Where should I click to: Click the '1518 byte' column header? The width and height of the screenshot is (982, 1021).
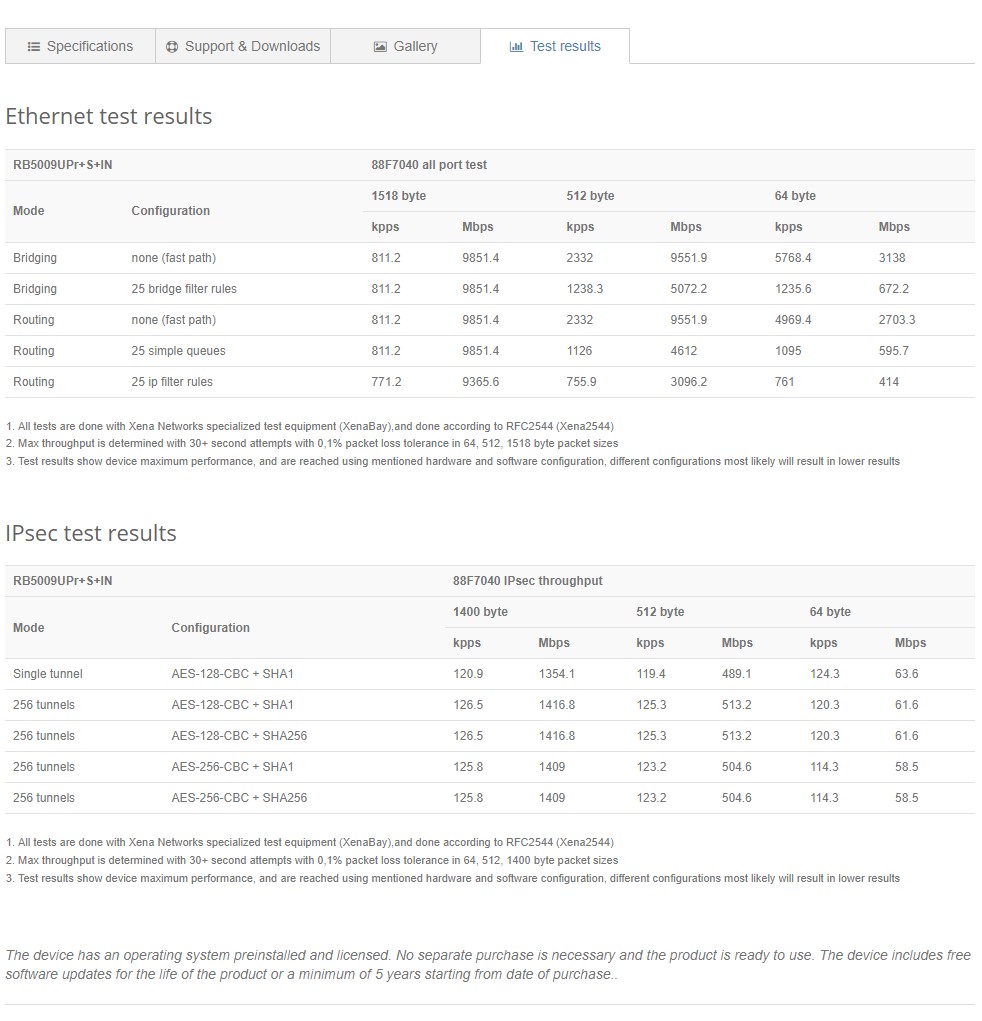click(399, 196)
